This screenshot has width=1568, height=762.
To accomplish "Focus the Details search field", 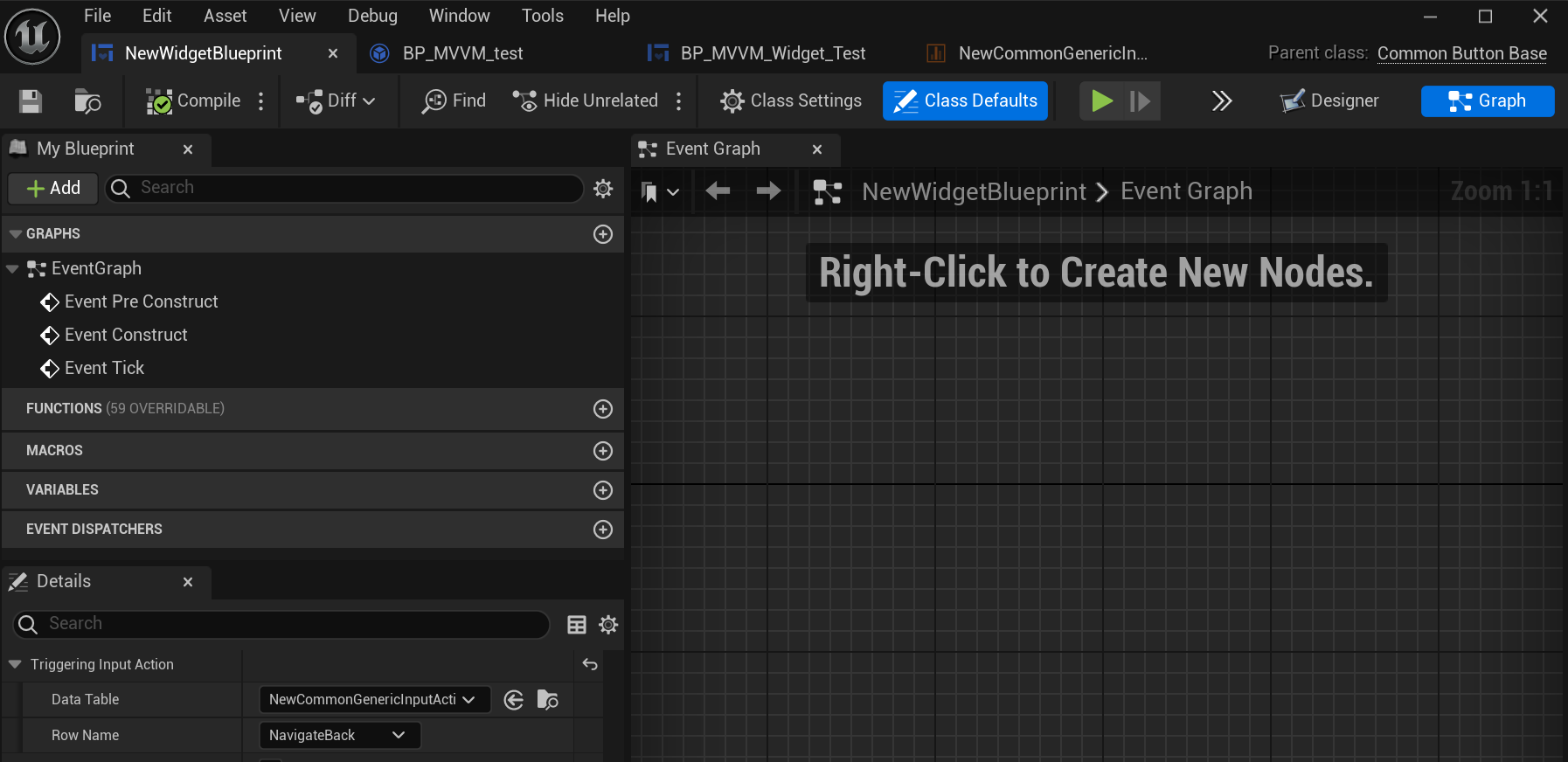I will [281, 624].
